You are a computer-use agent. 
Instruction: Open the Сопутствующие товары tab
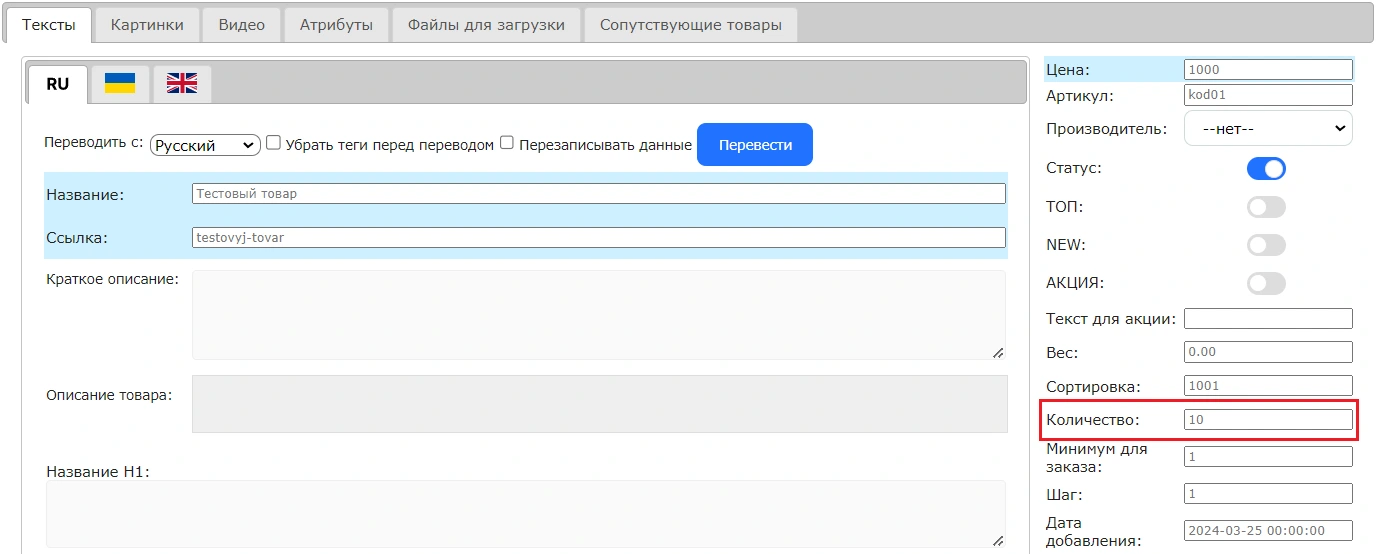click(690, 25)
